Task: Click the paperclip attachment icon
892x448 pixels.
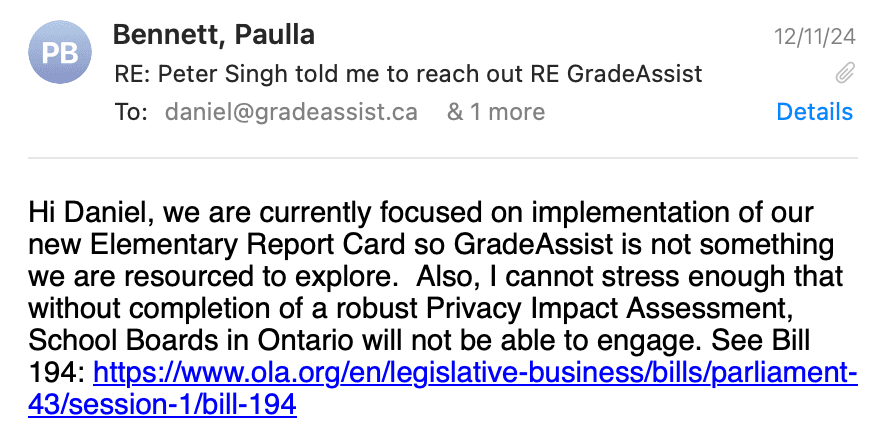Action: click(x=845, y=73)
